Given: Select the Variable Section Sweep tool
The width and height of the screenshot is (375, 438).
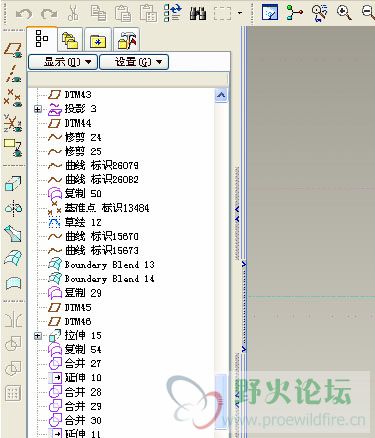Looking at the screenshot, I should coord(13,233).
